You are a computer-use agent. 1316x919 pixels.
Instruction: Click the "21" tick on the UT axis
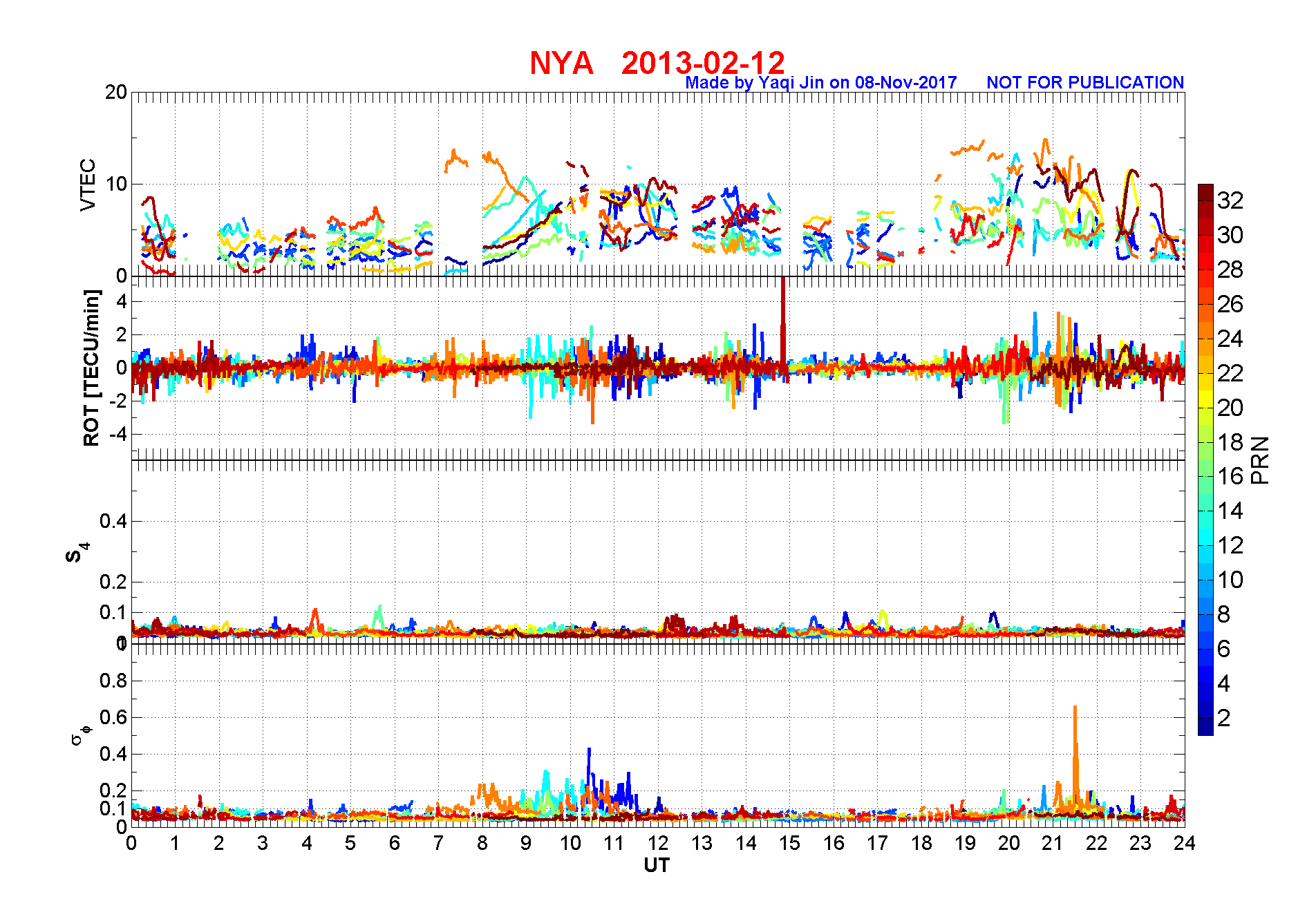pos(1053,843)
